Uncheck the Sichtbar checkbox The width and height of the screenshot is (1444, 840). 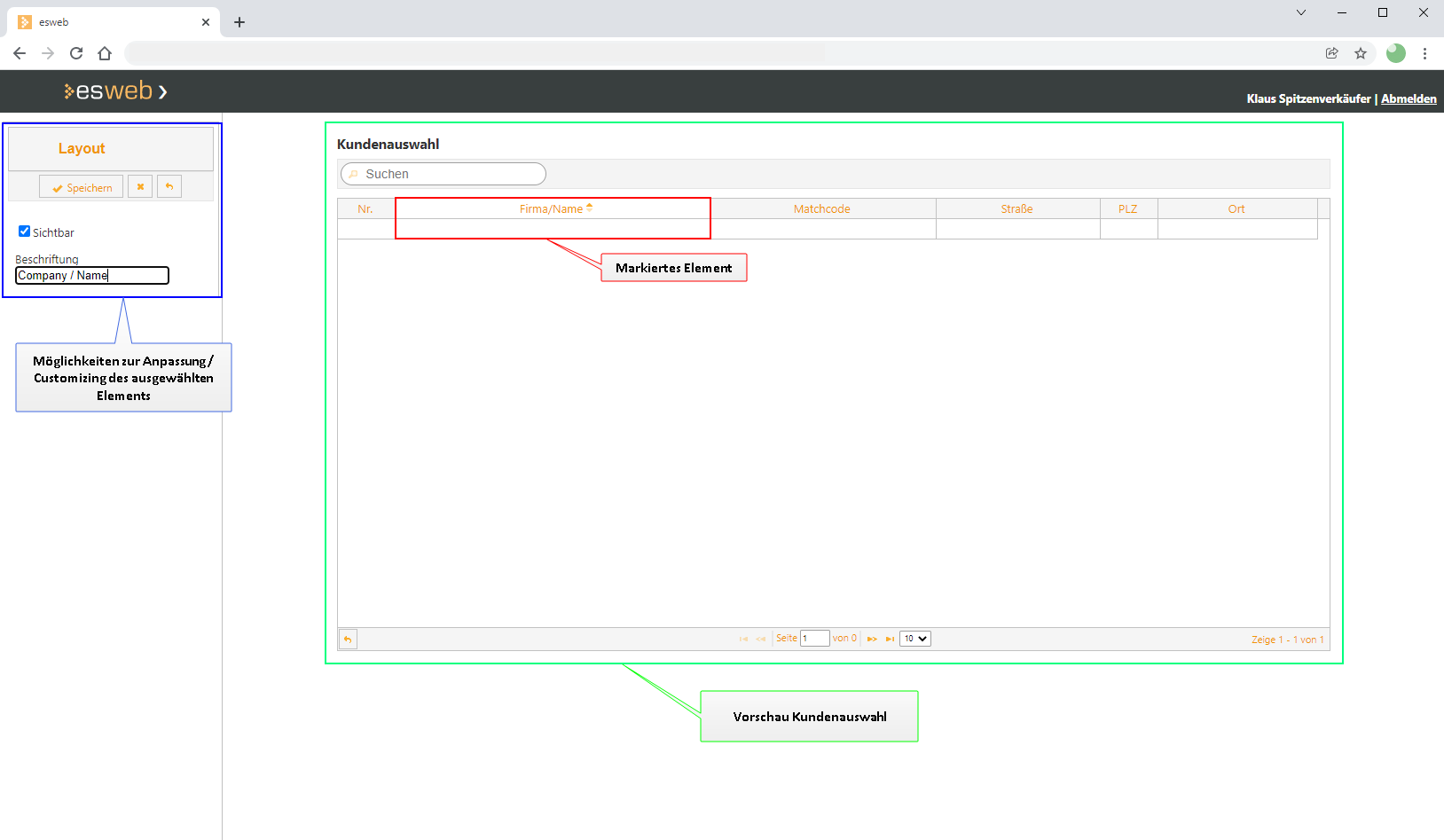pyautogui.click(x=25, y=232)
